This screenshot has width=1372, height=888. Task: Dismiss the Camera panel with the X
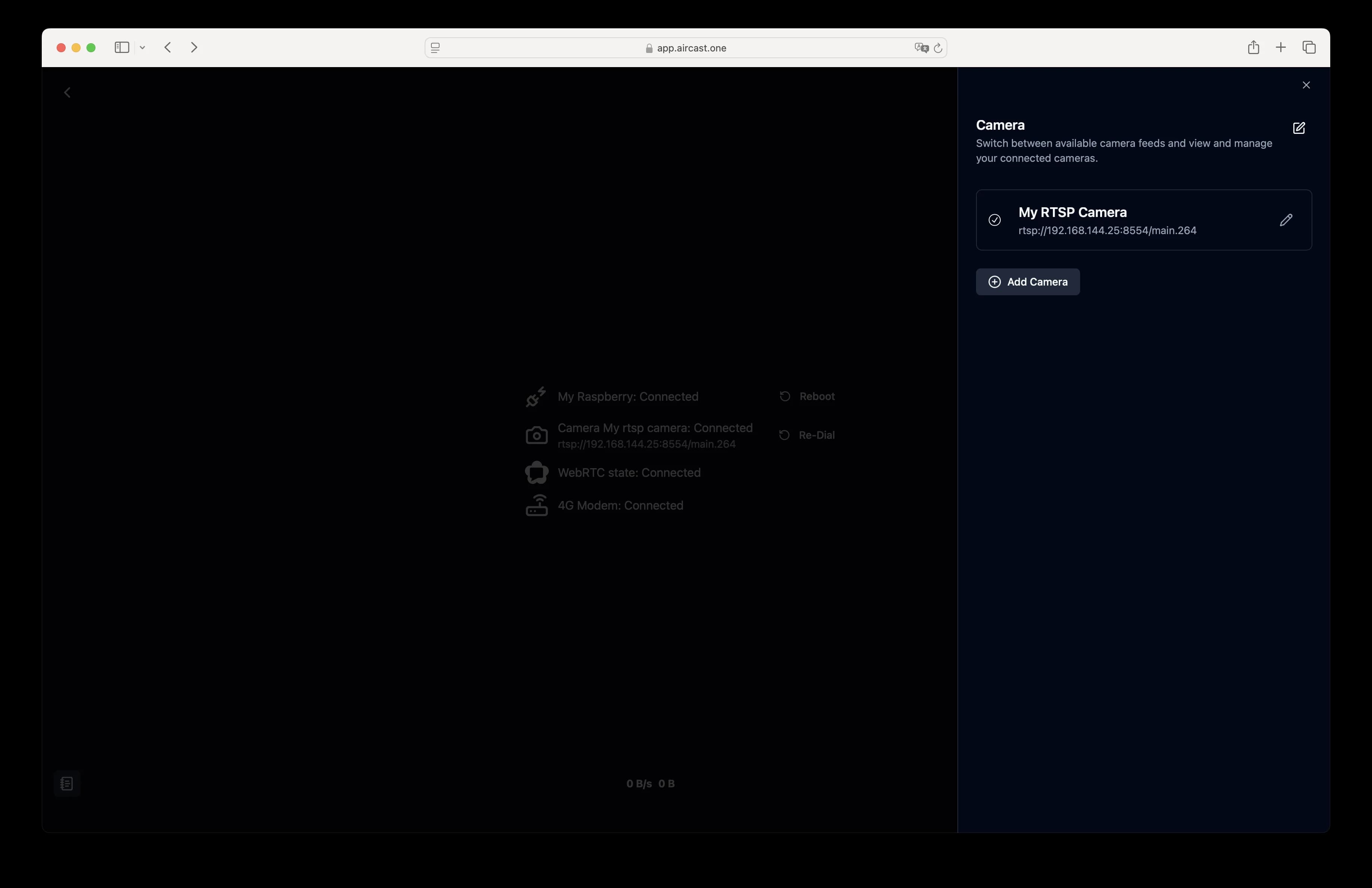1306,85
